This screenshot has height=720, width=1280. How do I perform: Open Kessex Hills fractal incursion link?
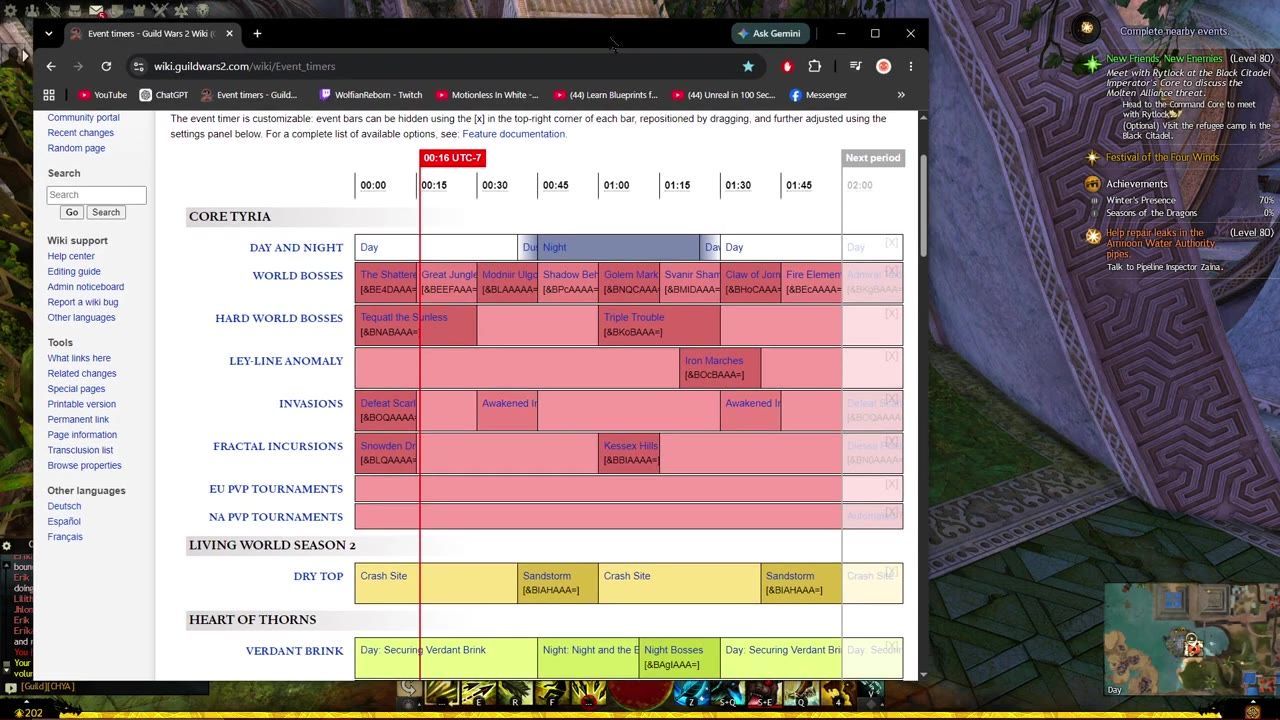click(631, 446)
